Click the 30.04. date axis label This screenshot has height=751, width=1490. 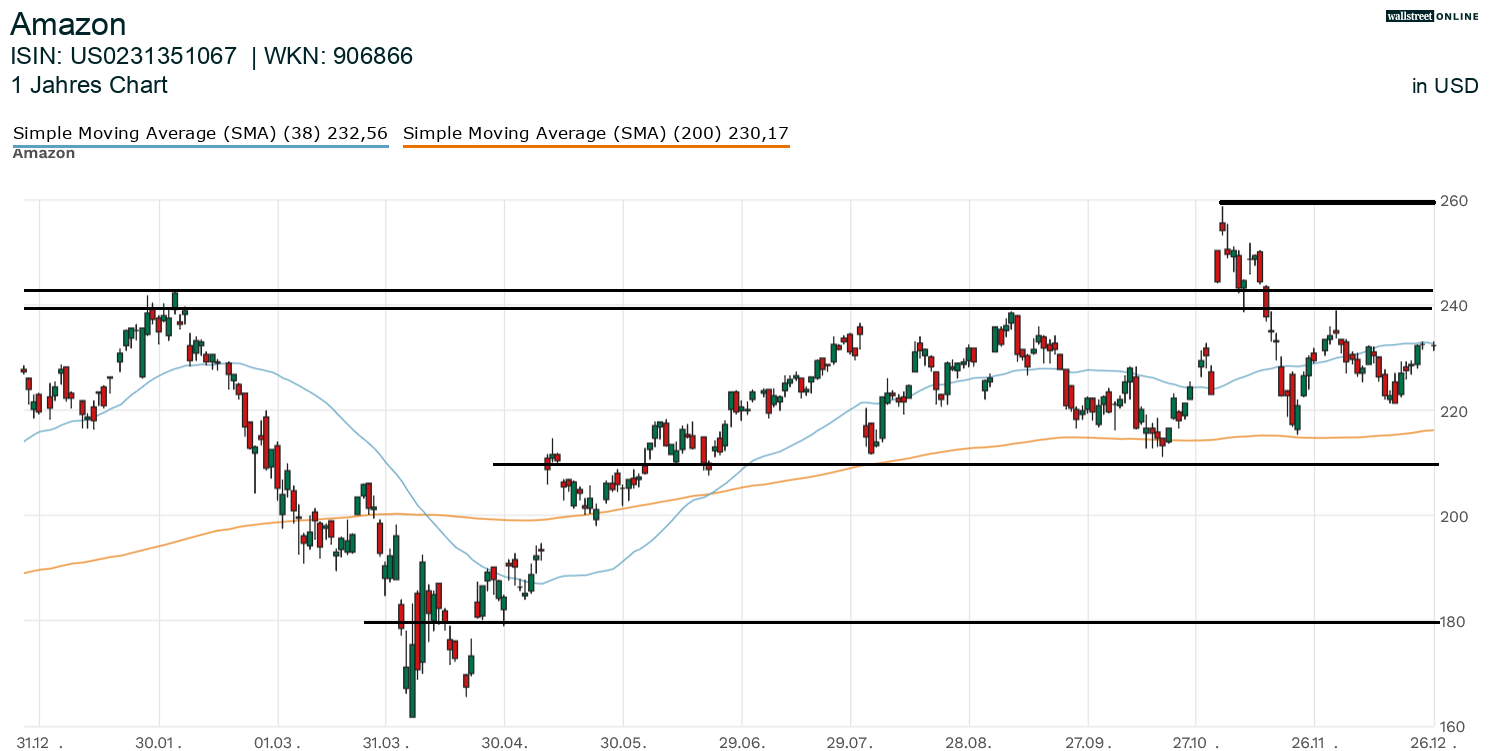tap(505, 743)
